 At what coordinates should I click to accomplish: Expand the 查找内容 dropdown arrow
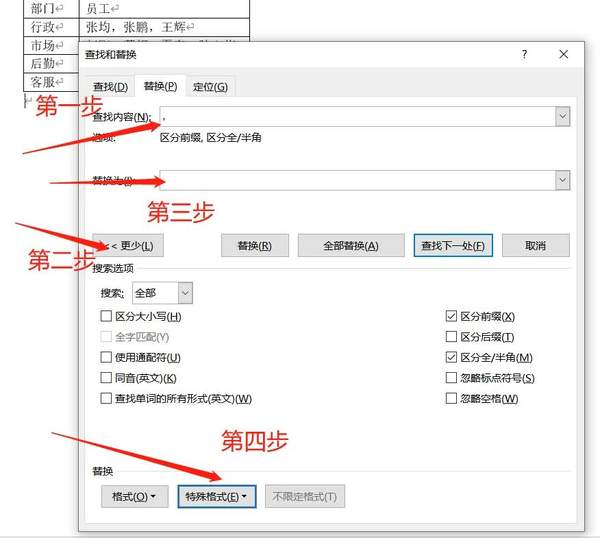point(562,117)
